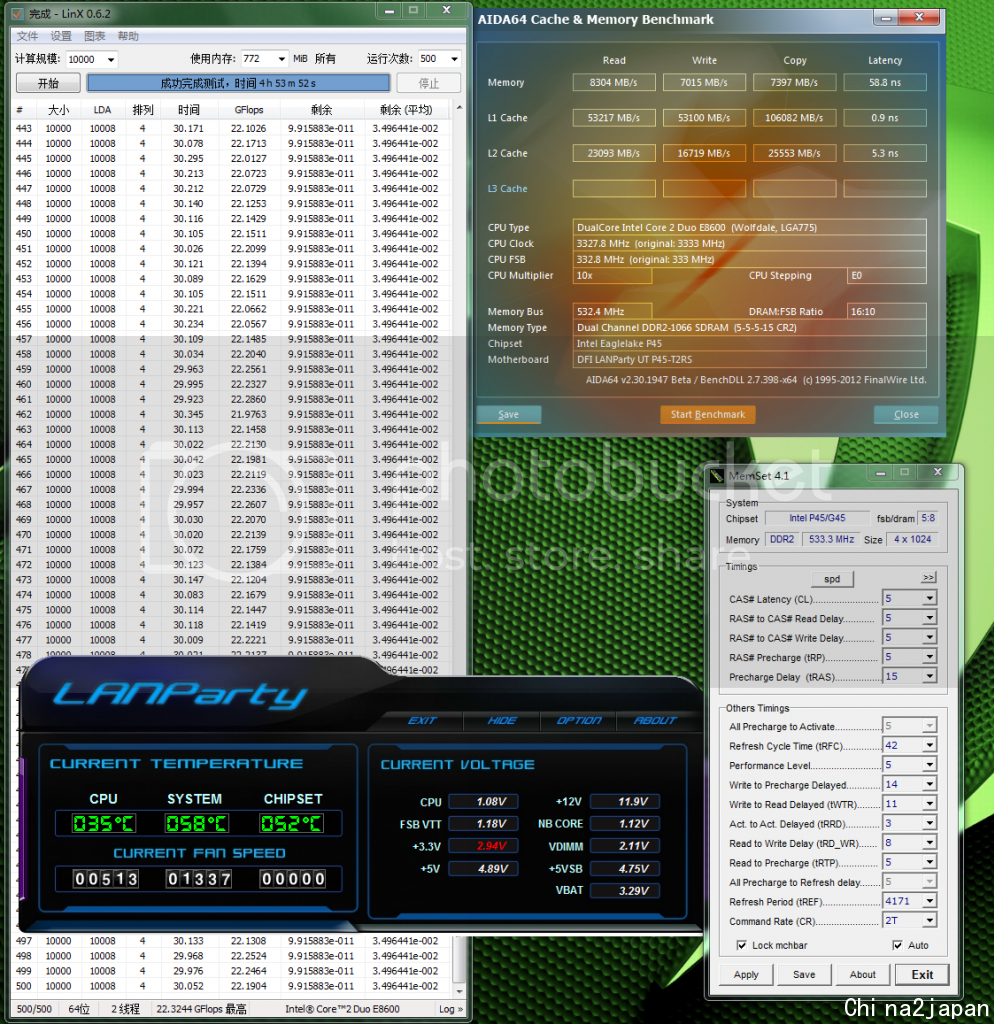The width and height of the screenshot is (994, 1024).
Task: Click the Log » link in LinX status bar
Action: click(x=451, y=1009)
